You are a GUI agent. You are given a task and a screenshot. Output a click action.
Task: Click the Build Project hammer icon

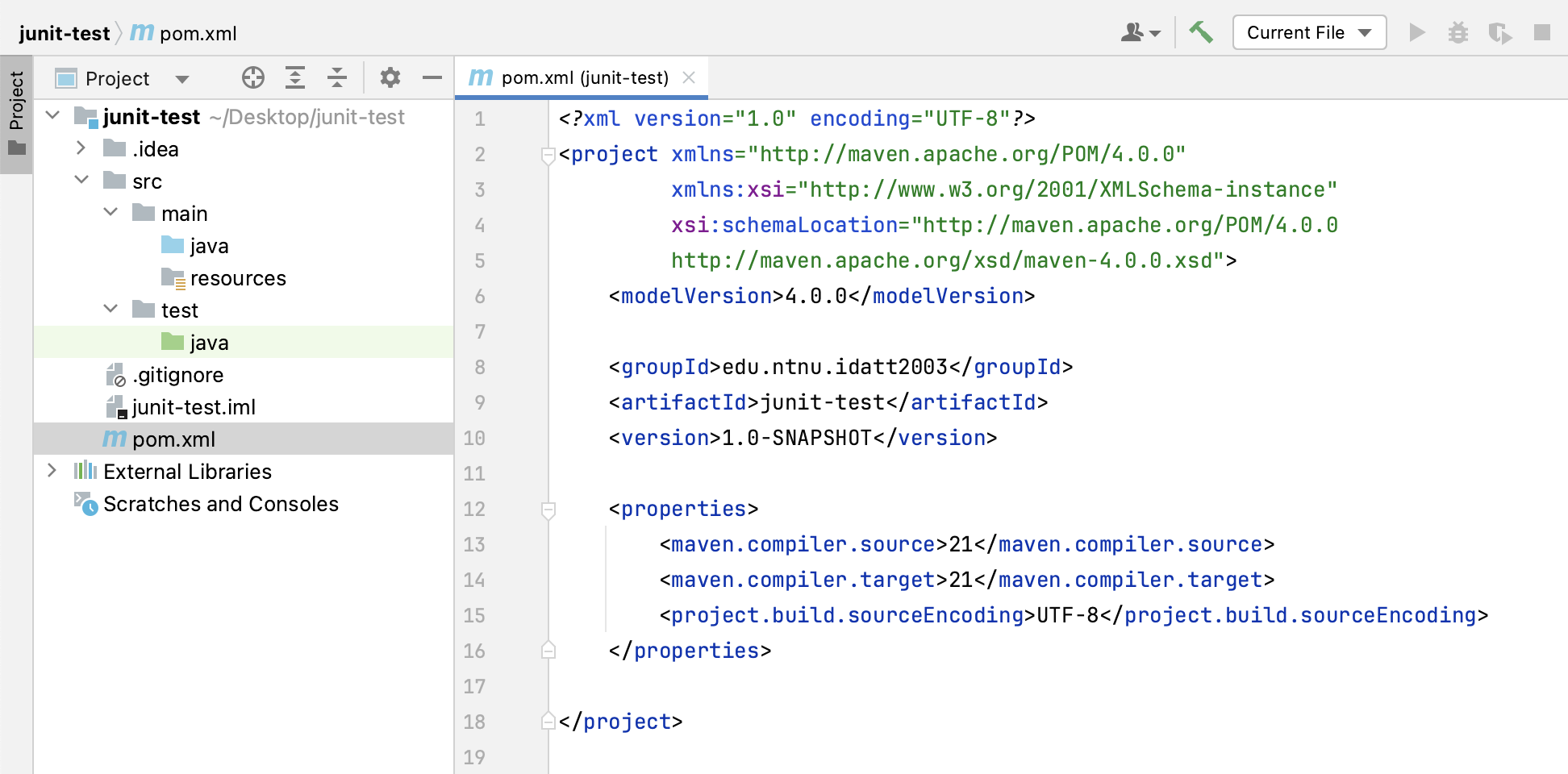click(x=1201, y=32)
